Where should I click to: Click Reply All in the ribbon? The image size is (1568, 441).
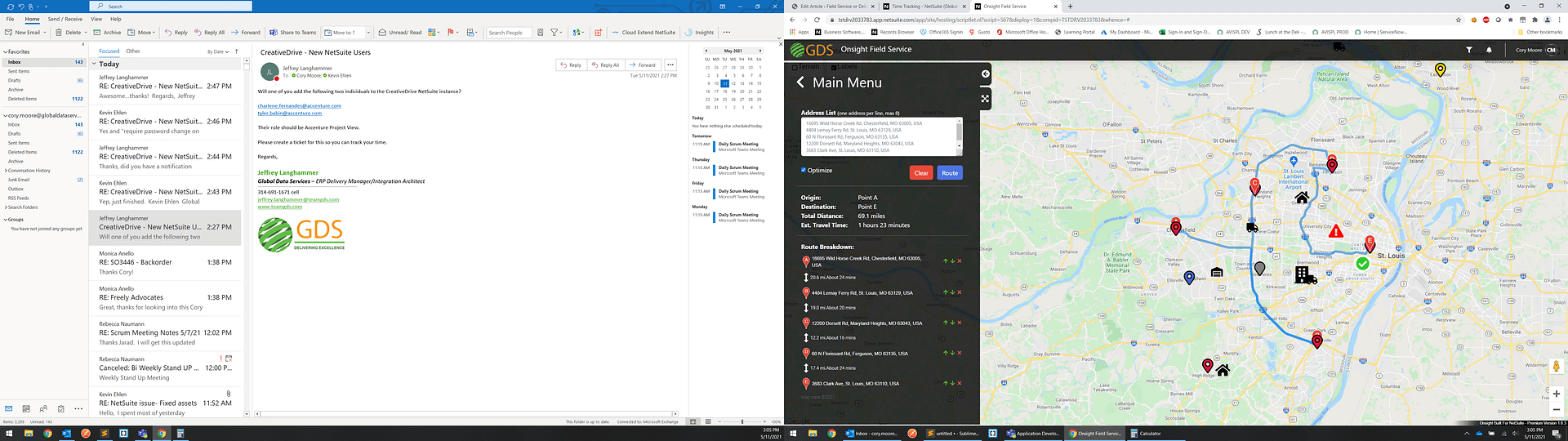click(209, 33)
